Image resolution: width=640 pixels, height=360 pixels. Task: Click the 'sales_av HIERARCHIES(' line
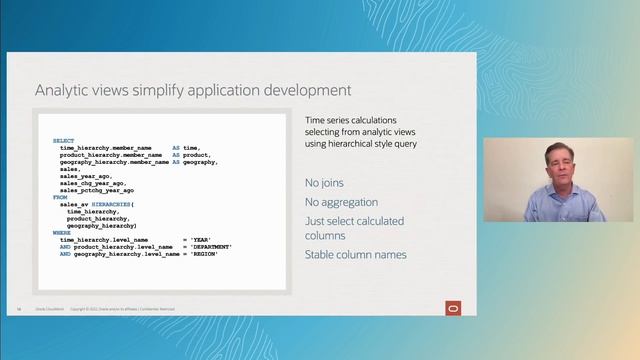coord(97,204)
